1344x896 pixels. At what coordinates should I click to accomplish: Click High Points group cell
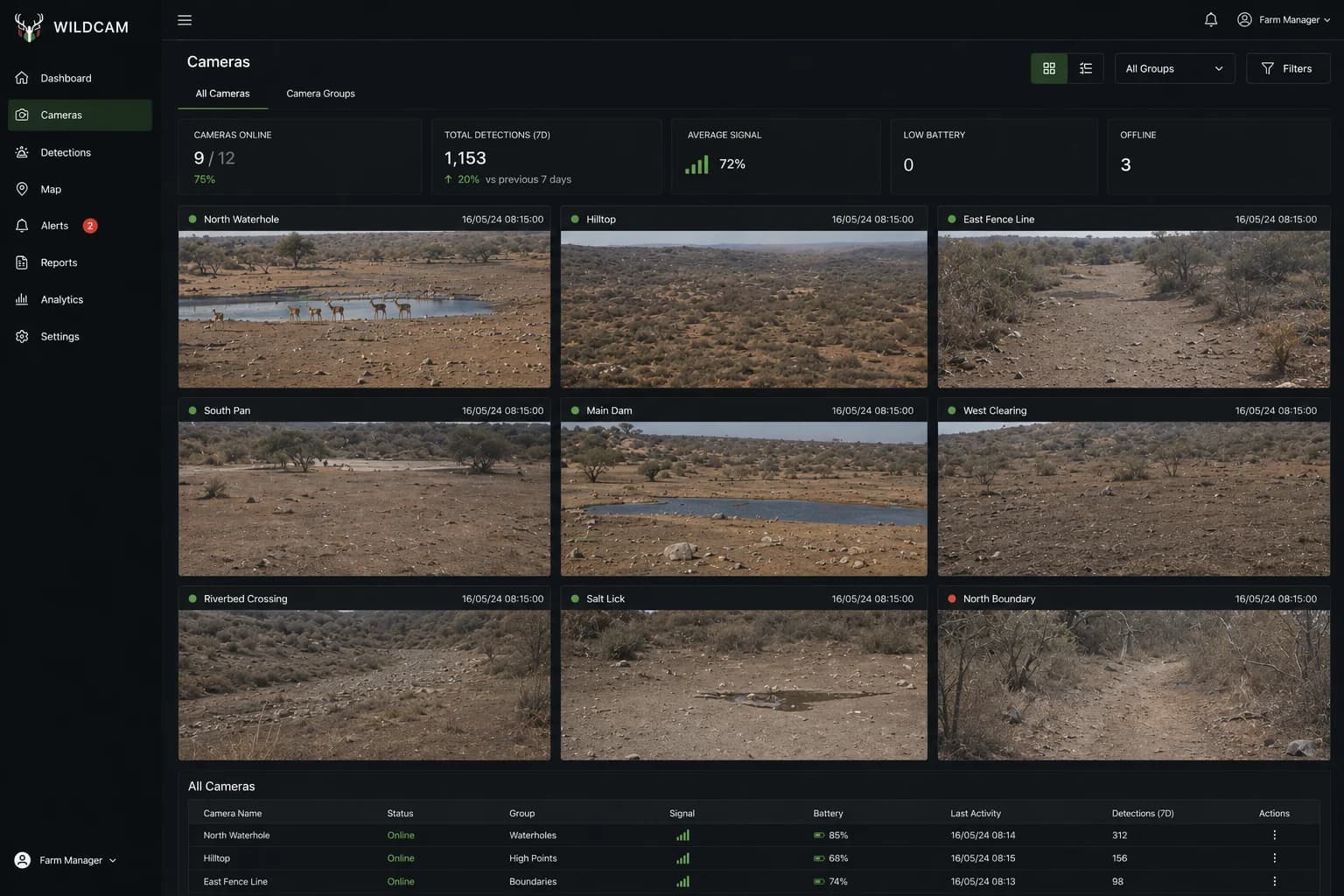tap(533, 858)
